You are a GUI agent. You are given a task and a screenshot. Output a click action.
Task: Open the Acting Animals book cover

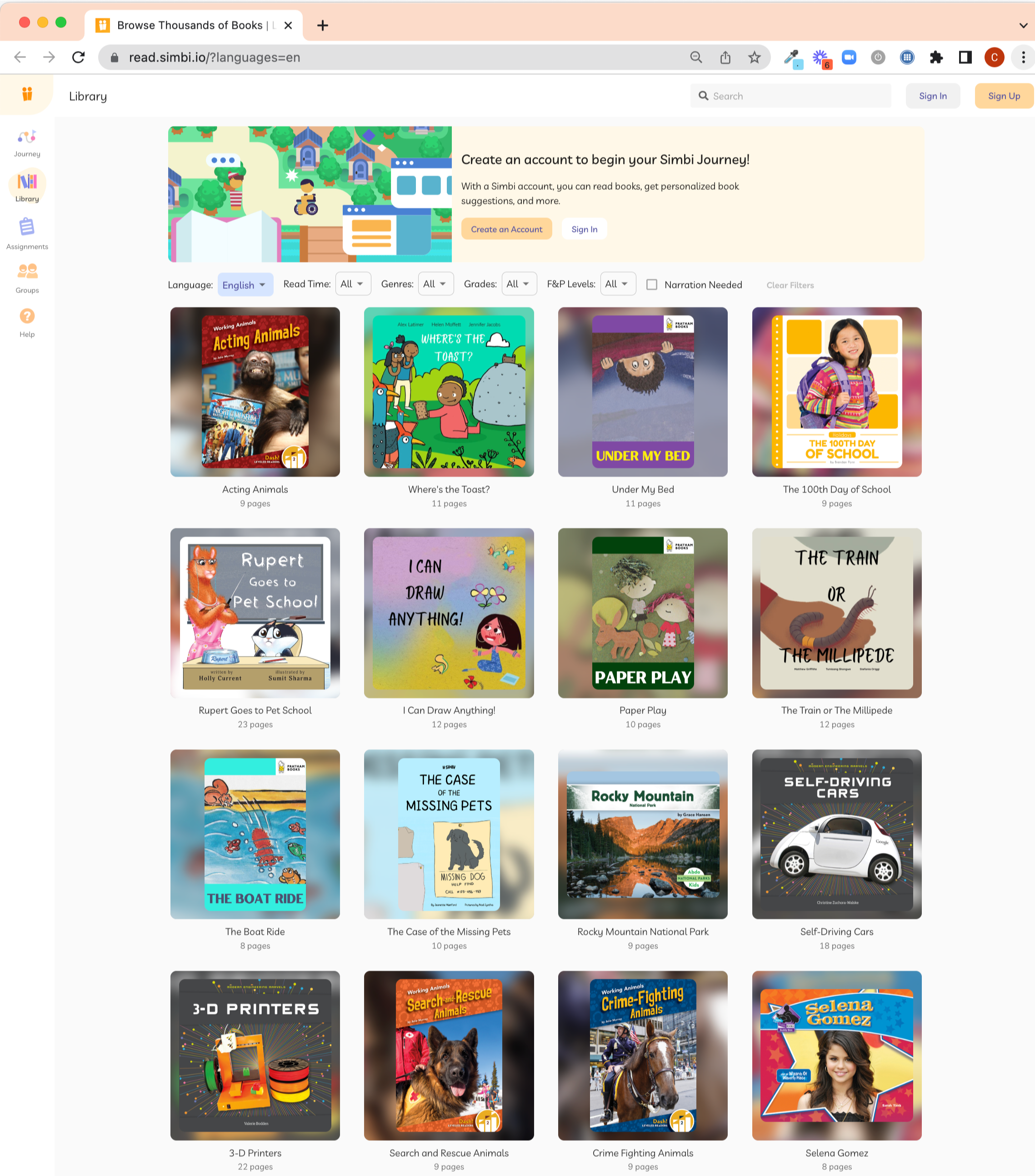(255, 392)
